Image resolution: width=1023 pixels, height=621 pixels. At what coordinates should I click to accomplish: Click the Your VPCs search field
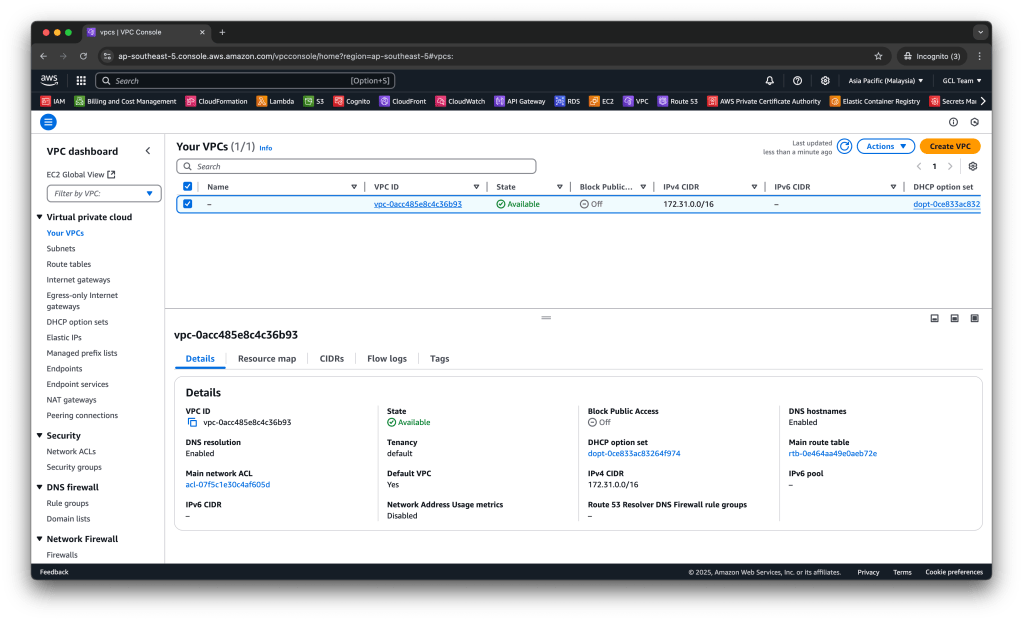click(x=356, y=166)
